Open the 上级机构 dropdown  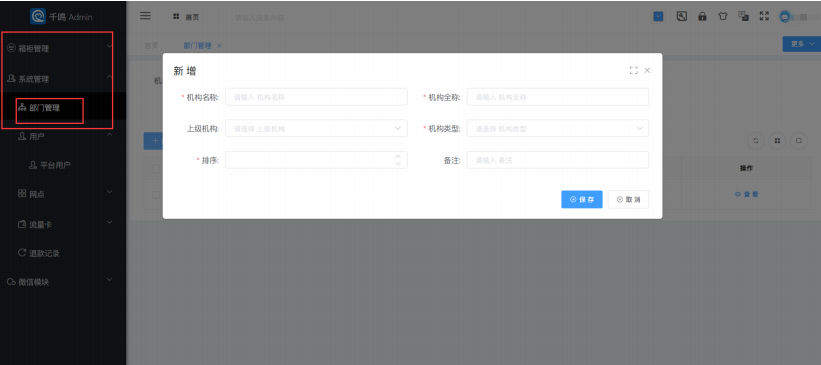316,128
